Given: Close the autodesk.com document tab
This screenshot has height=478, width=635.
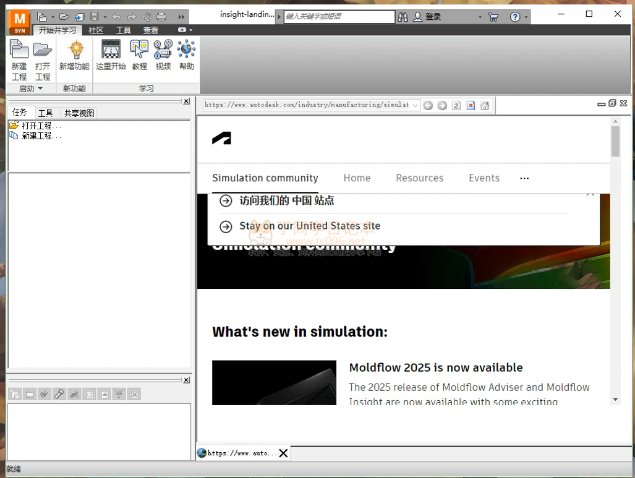Looking at the screenshot, I should pyautogui.click(x=283, y=453).
